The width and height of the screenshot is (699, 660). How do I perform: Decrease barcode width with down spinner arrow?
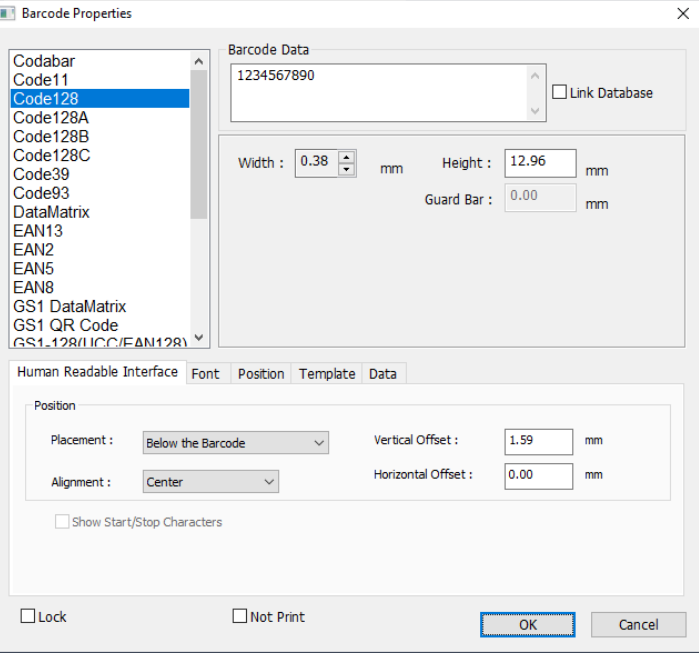point(346,169)
